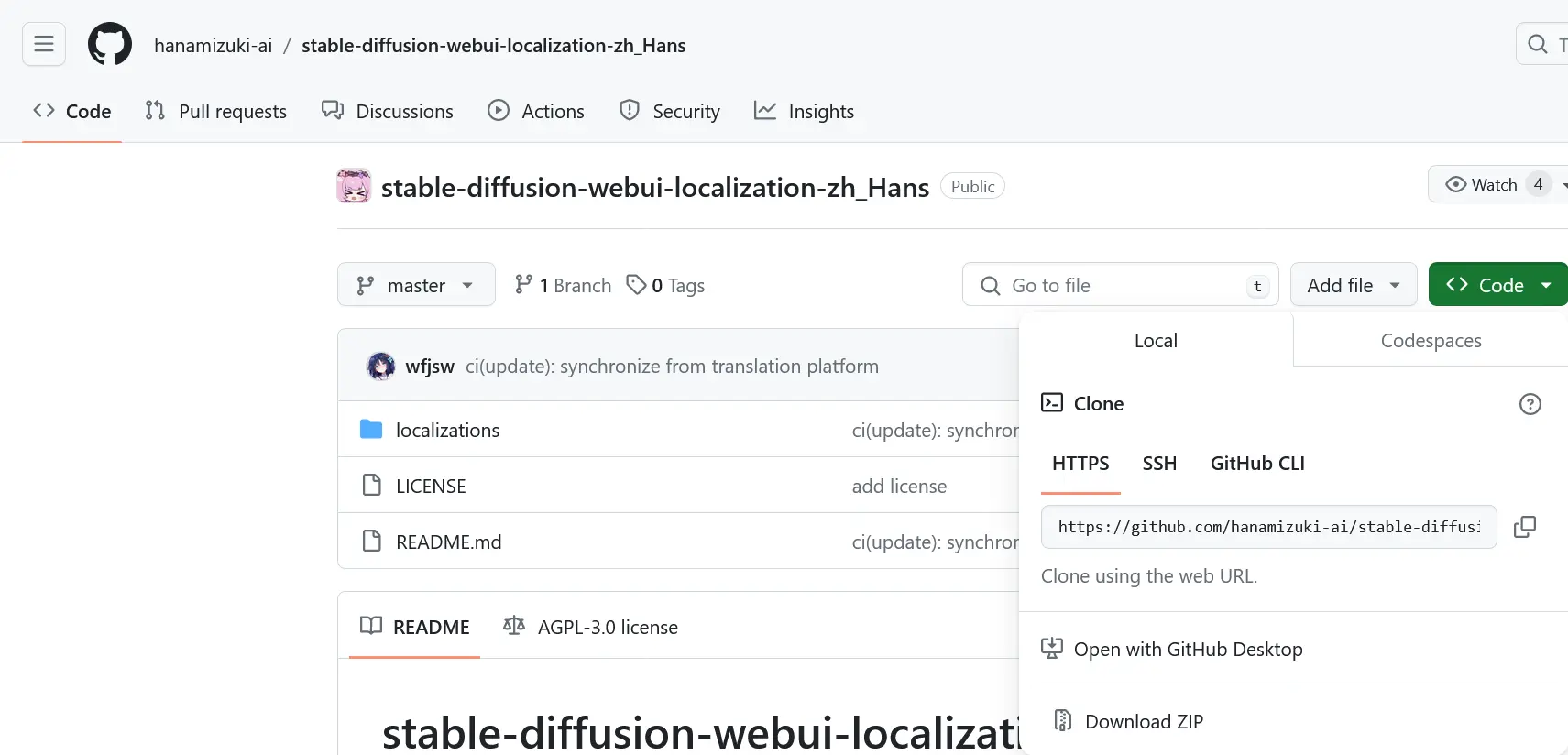The width and height of the screenshot is (1568, 755).
Task: Click the README.md file icon
Action: tap(371, 541)
